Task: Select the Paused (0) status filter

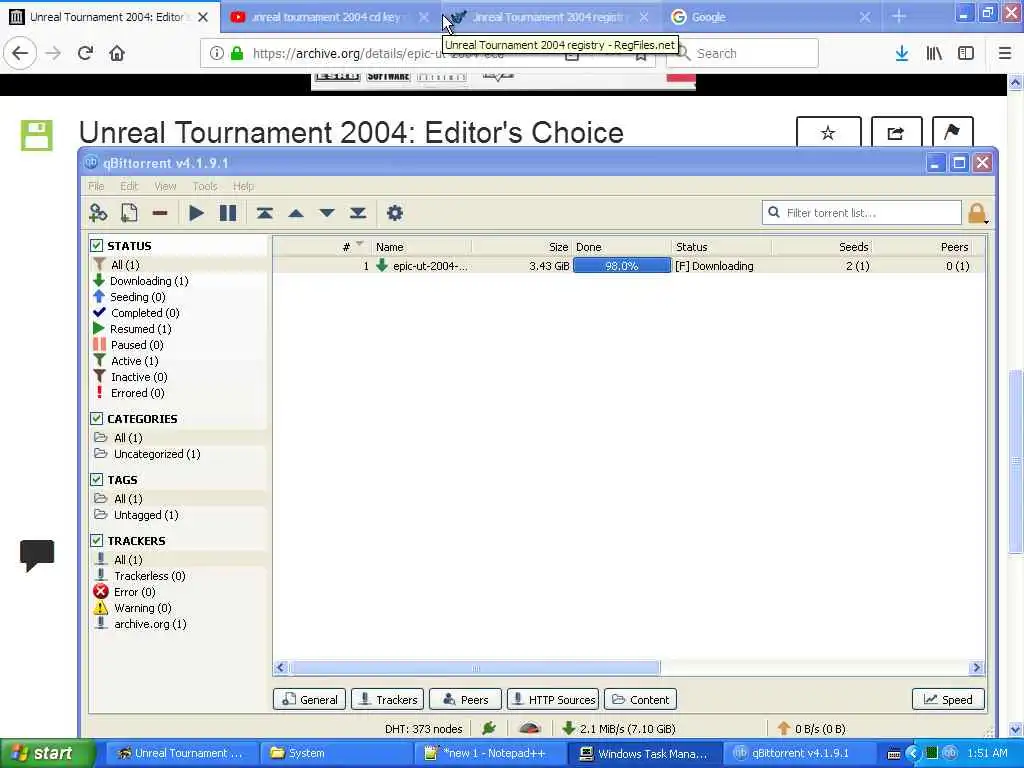Action: coord(136,345)
